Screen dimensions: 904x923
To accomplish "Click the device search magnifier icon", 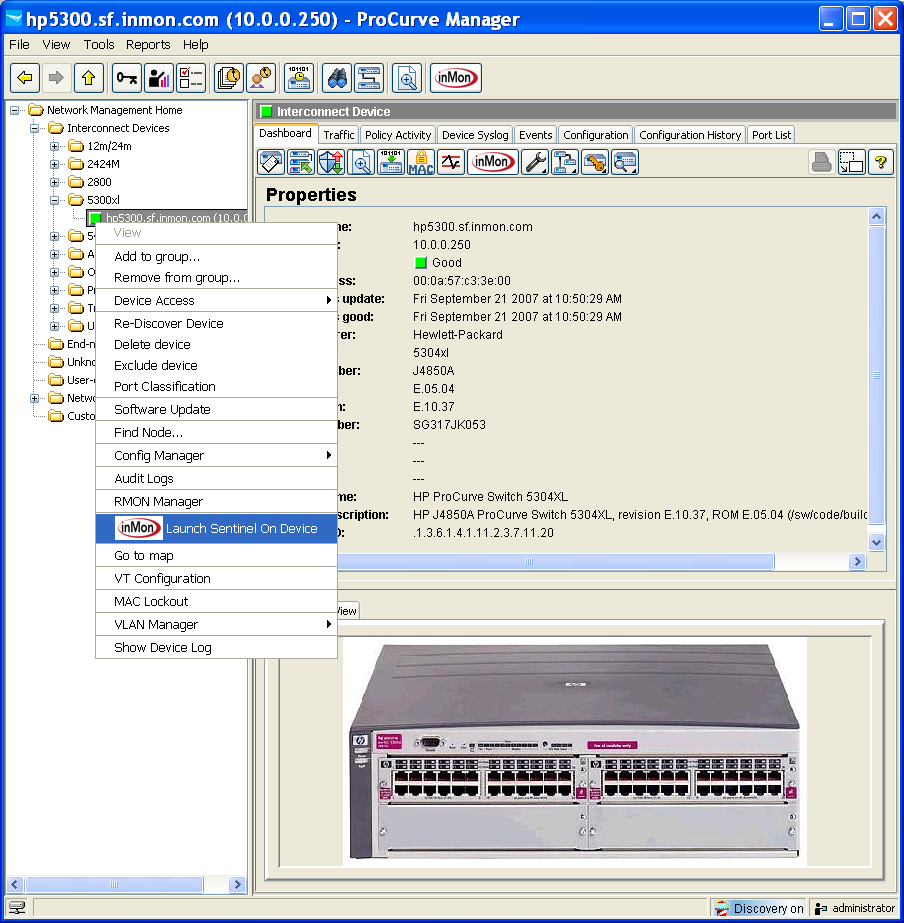I will coord(625,162).
